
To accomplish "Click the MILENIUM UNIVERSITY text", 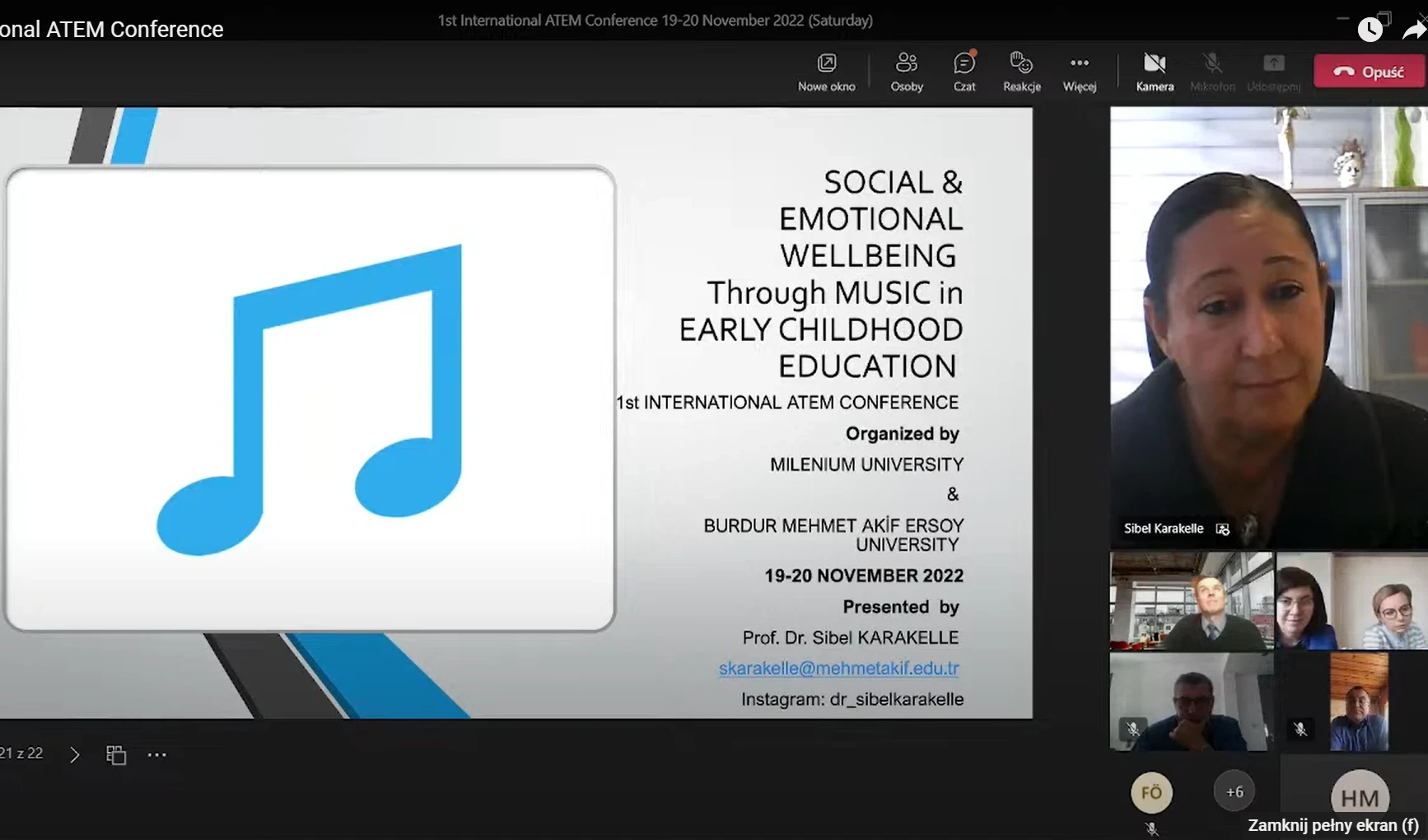I will [866, 464].
